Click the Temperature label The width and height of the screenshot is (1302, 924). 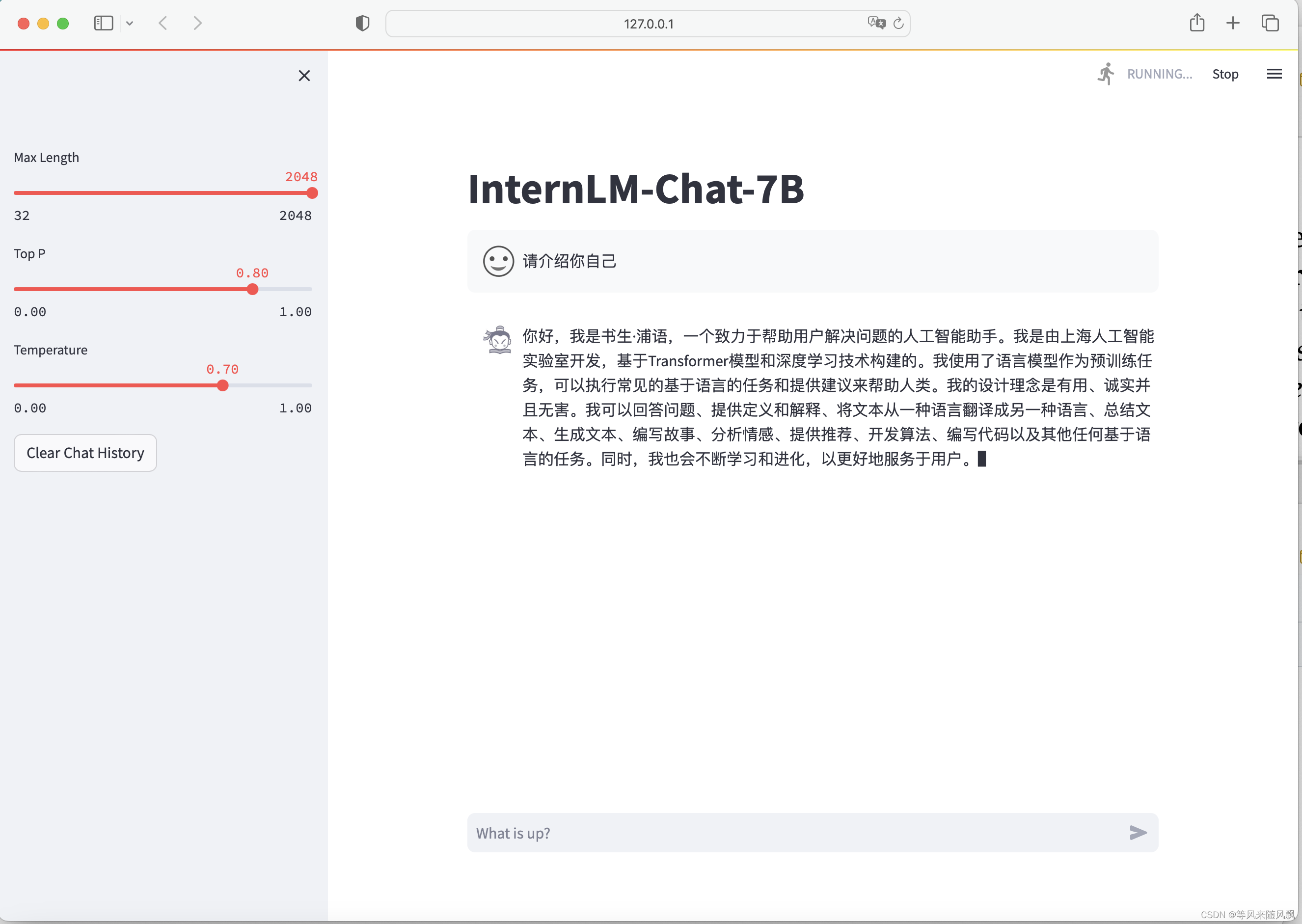pos(51,350)
